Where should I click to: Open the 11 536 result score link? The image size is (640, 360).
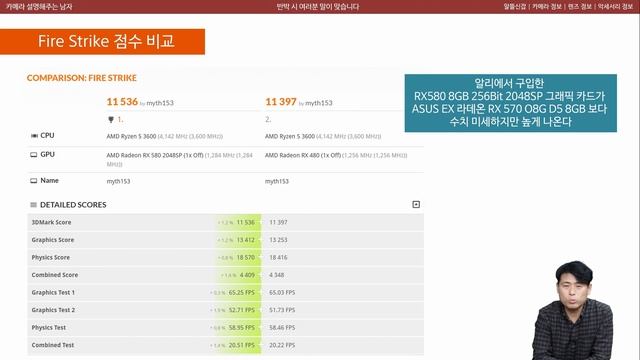122,102
